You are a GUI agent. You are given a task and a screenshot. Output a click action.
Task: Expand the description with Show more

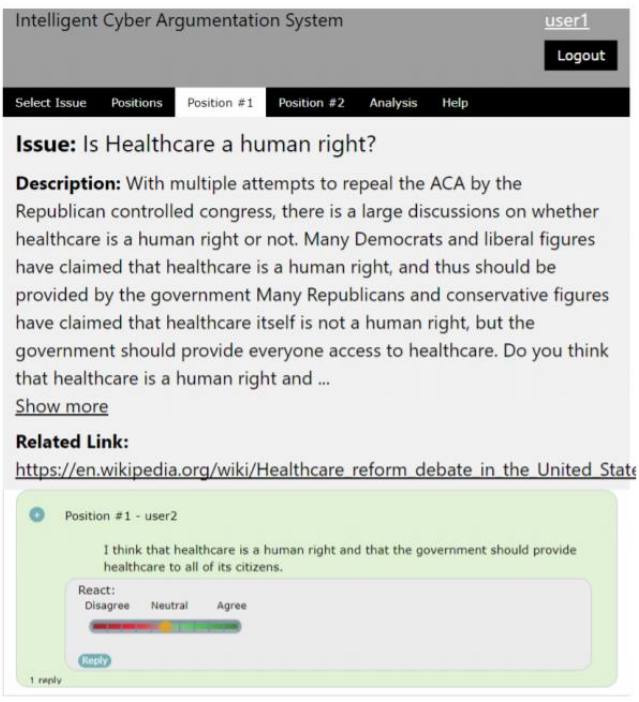62,406
